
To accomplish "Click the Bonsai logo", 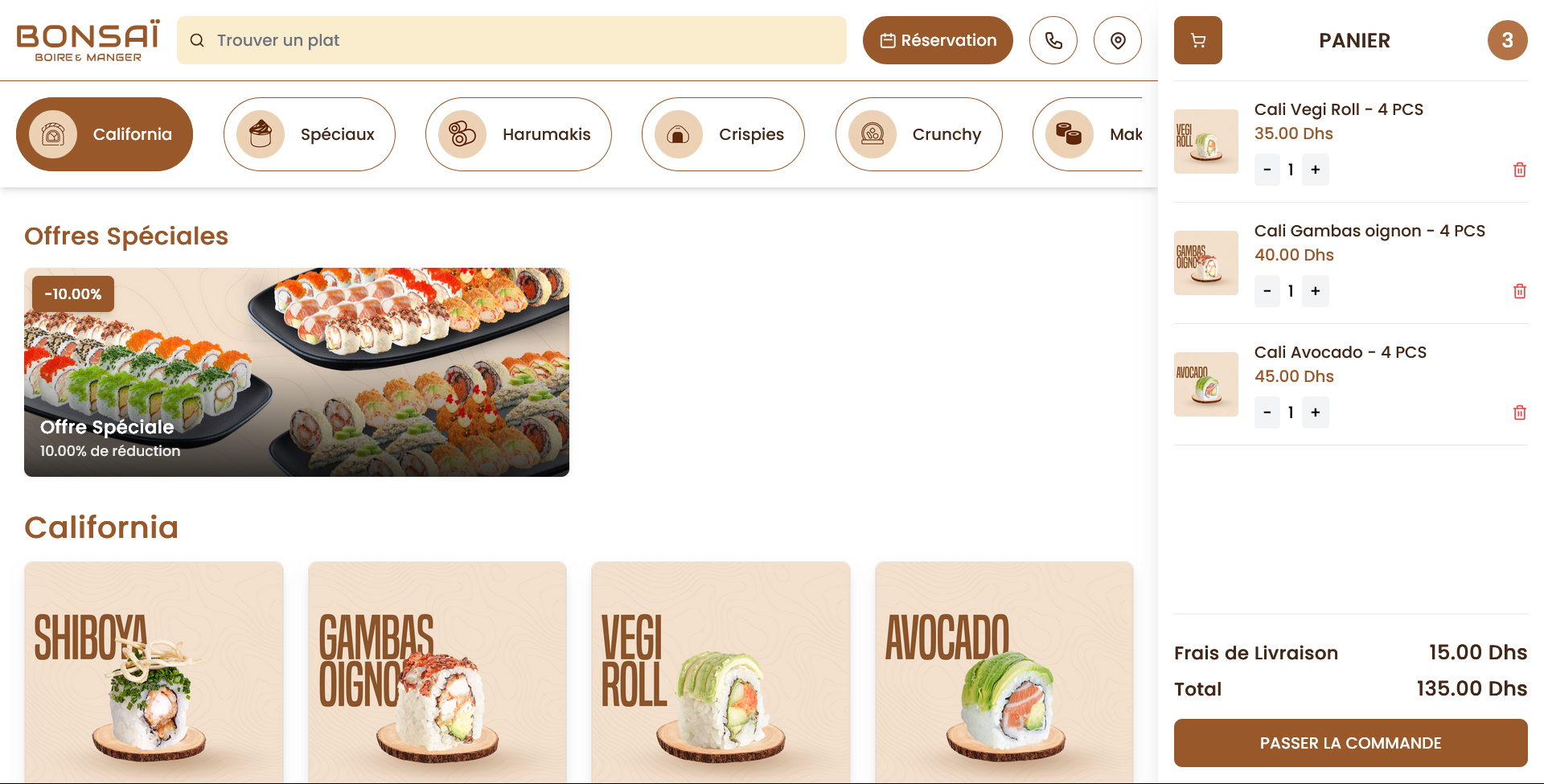I will [x=88, y=40].
